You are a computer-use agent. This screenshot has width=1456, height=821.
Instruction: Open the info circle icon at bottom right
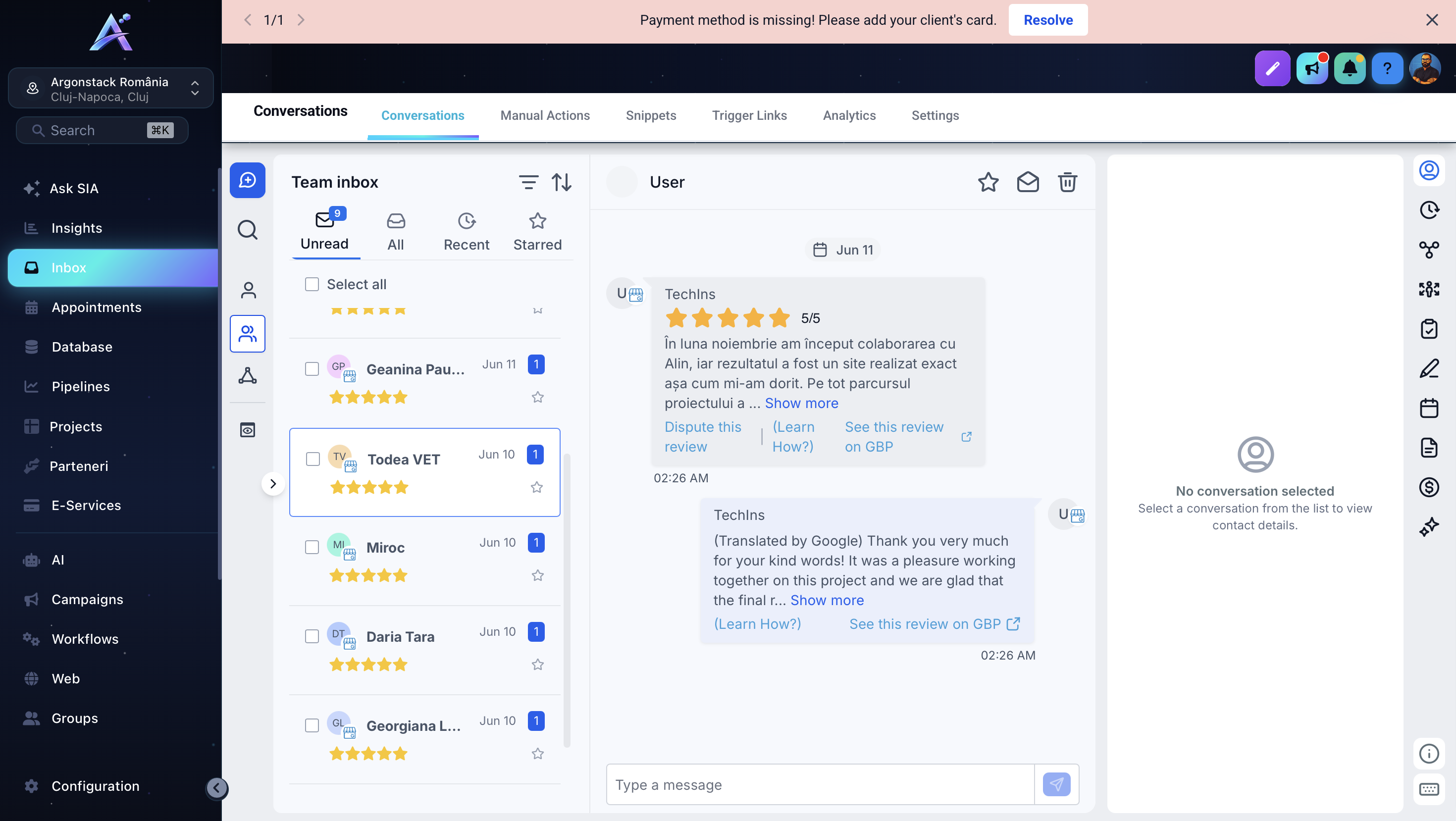pos(1429,753)
